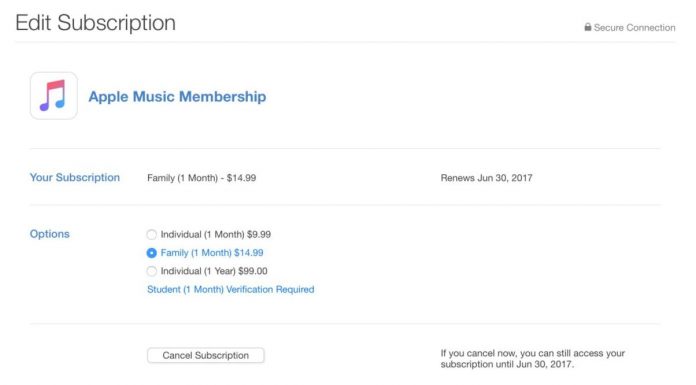Click the Apple Music note icon
Viewport: 696px width, 385px height.
click(54, 96)
